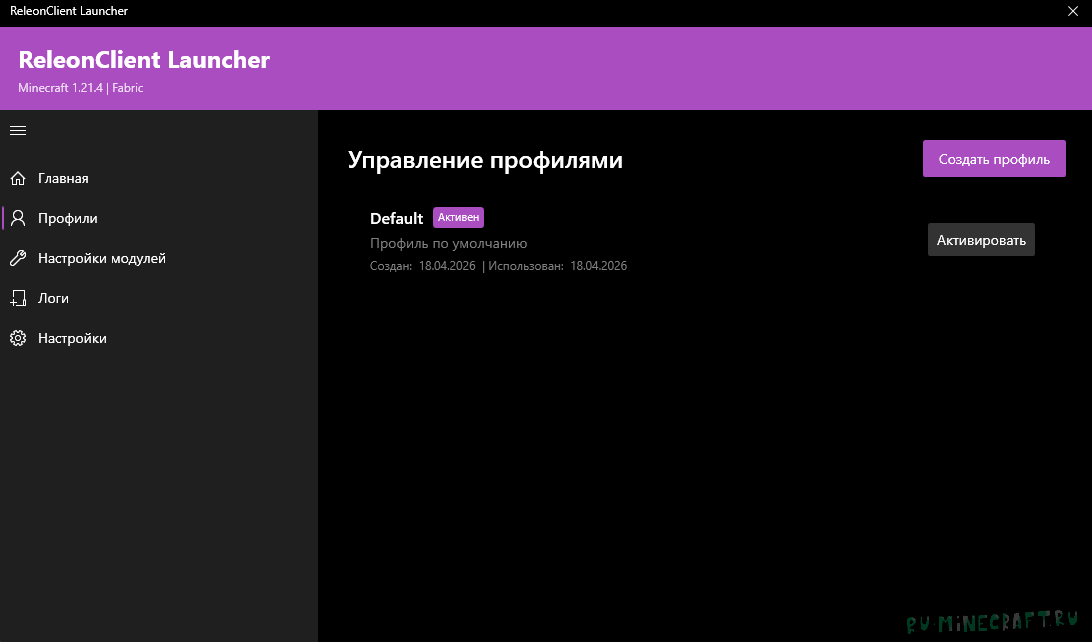Open the Логи section label
Image resolution: width=1092 pixels, height=642 pixels.
click(53, 298)
